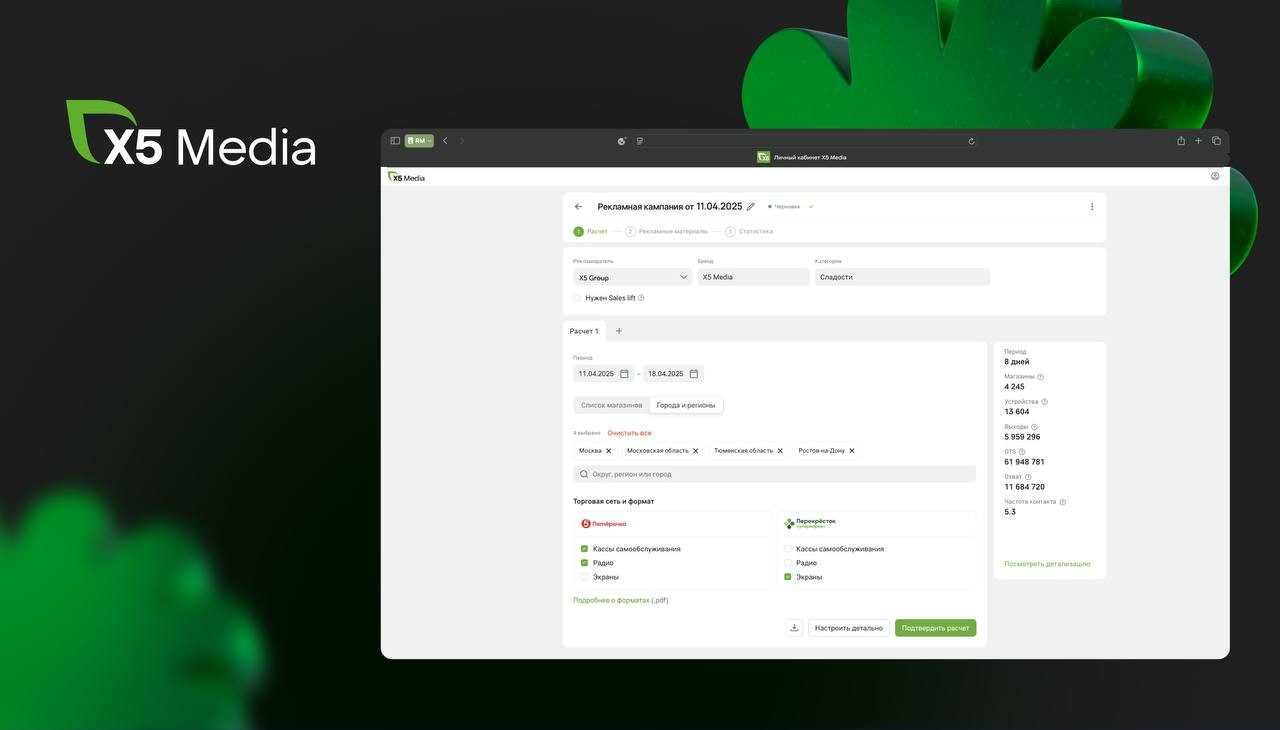
Task: Remove the Московская область chip
Action: (x=696, y=451)
